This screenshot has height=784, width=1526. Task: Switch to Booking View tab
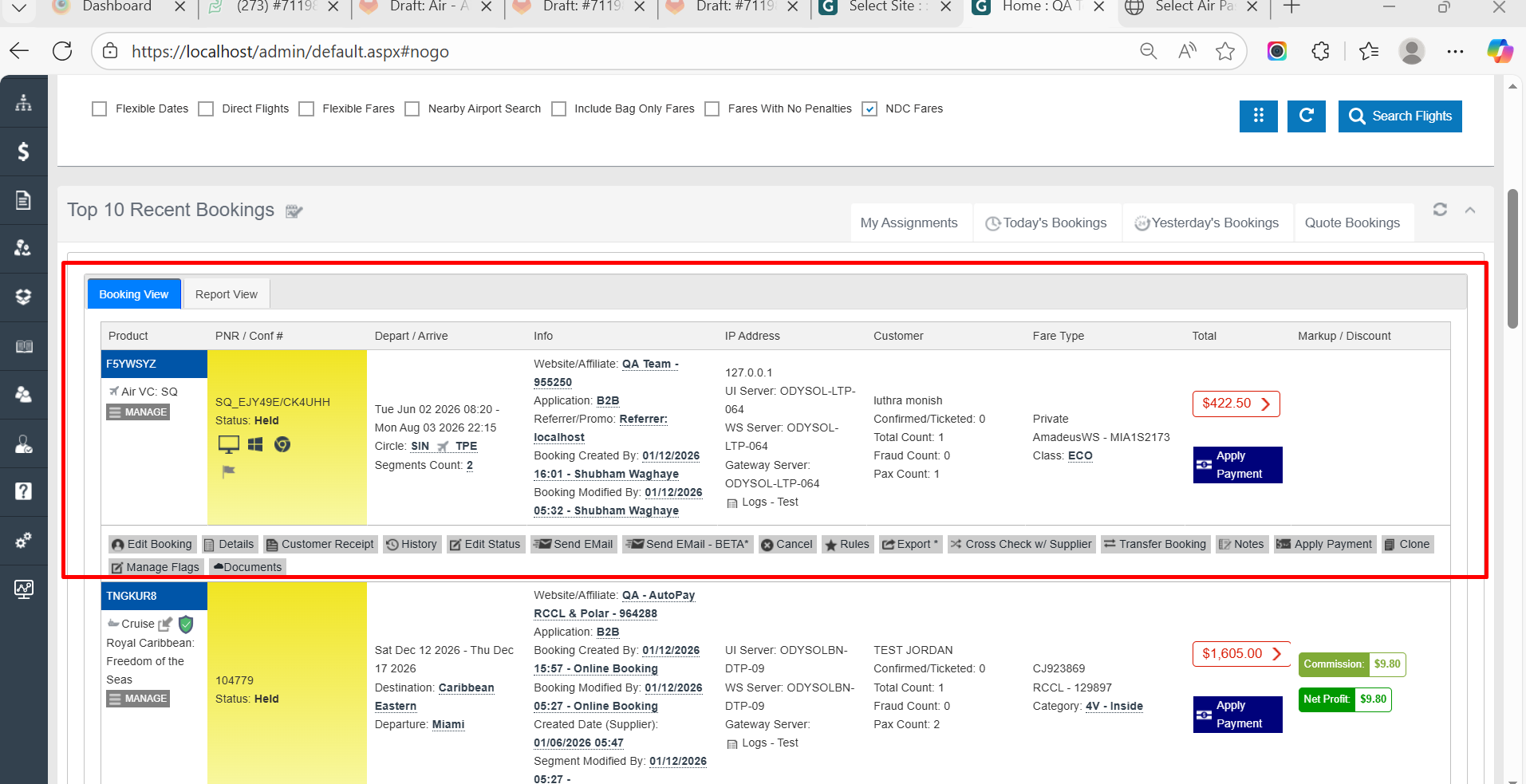point(134,294)
